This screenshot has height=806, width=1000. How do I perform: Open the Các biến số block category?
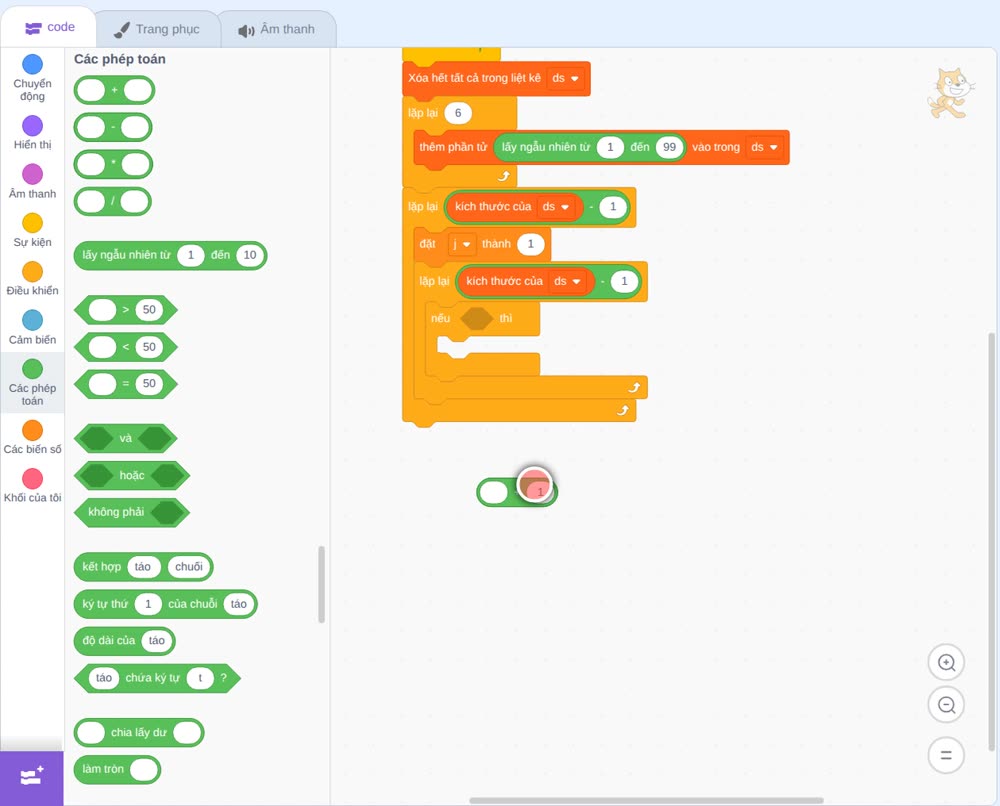click(x=32, y=437)
